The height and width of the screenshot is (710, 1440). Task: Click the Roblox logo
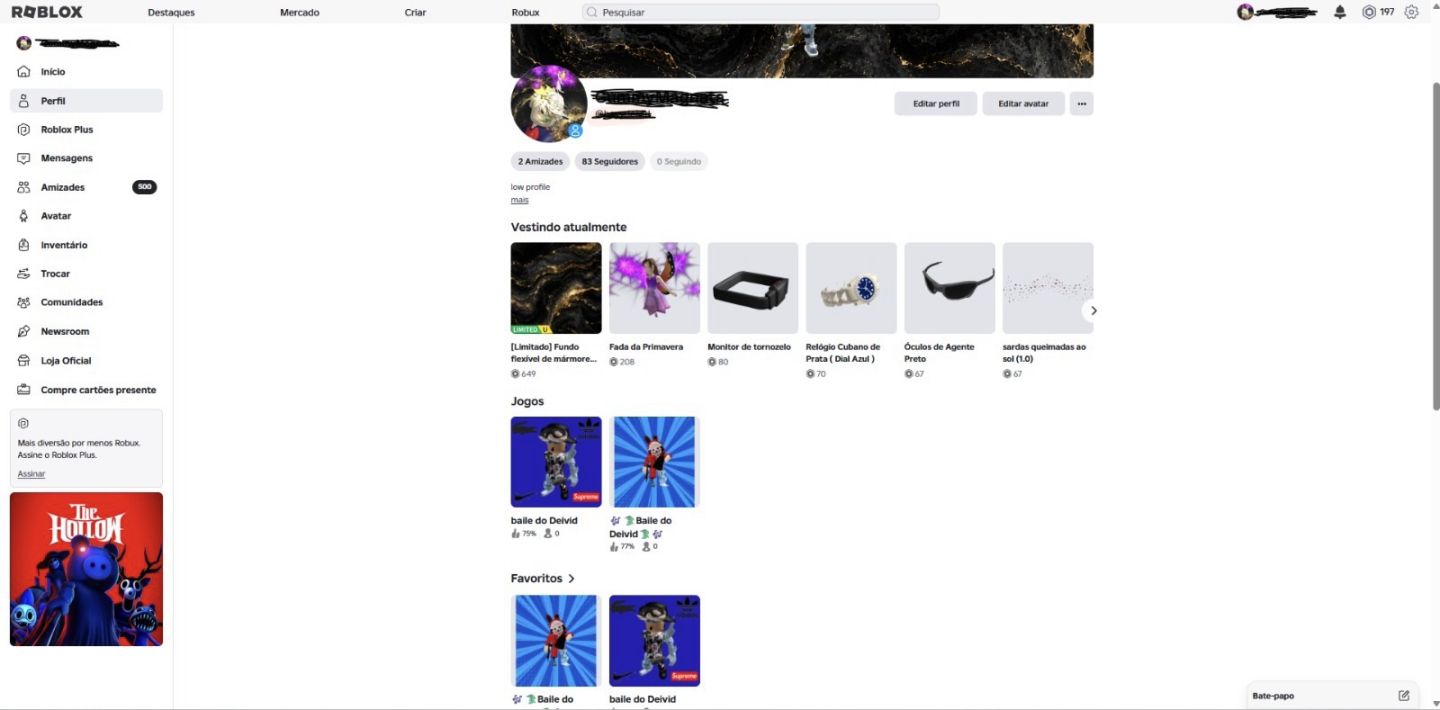[47, 12]
